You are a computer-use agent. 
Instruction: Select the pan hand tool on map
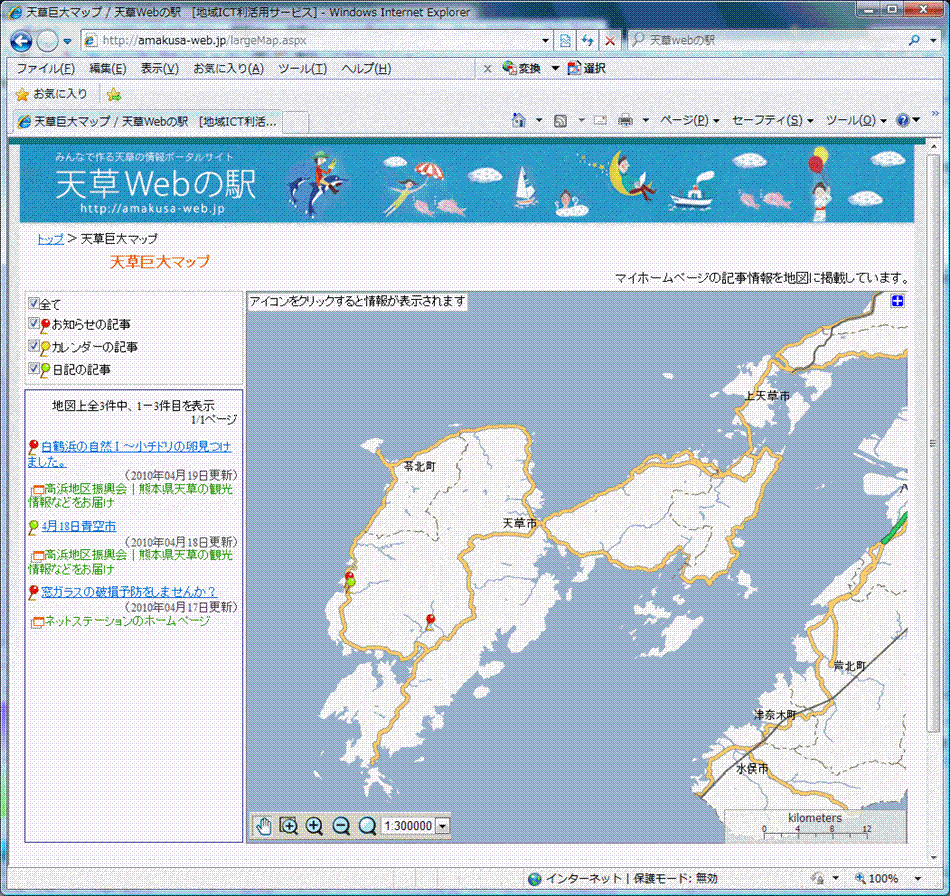coord(264,826)
